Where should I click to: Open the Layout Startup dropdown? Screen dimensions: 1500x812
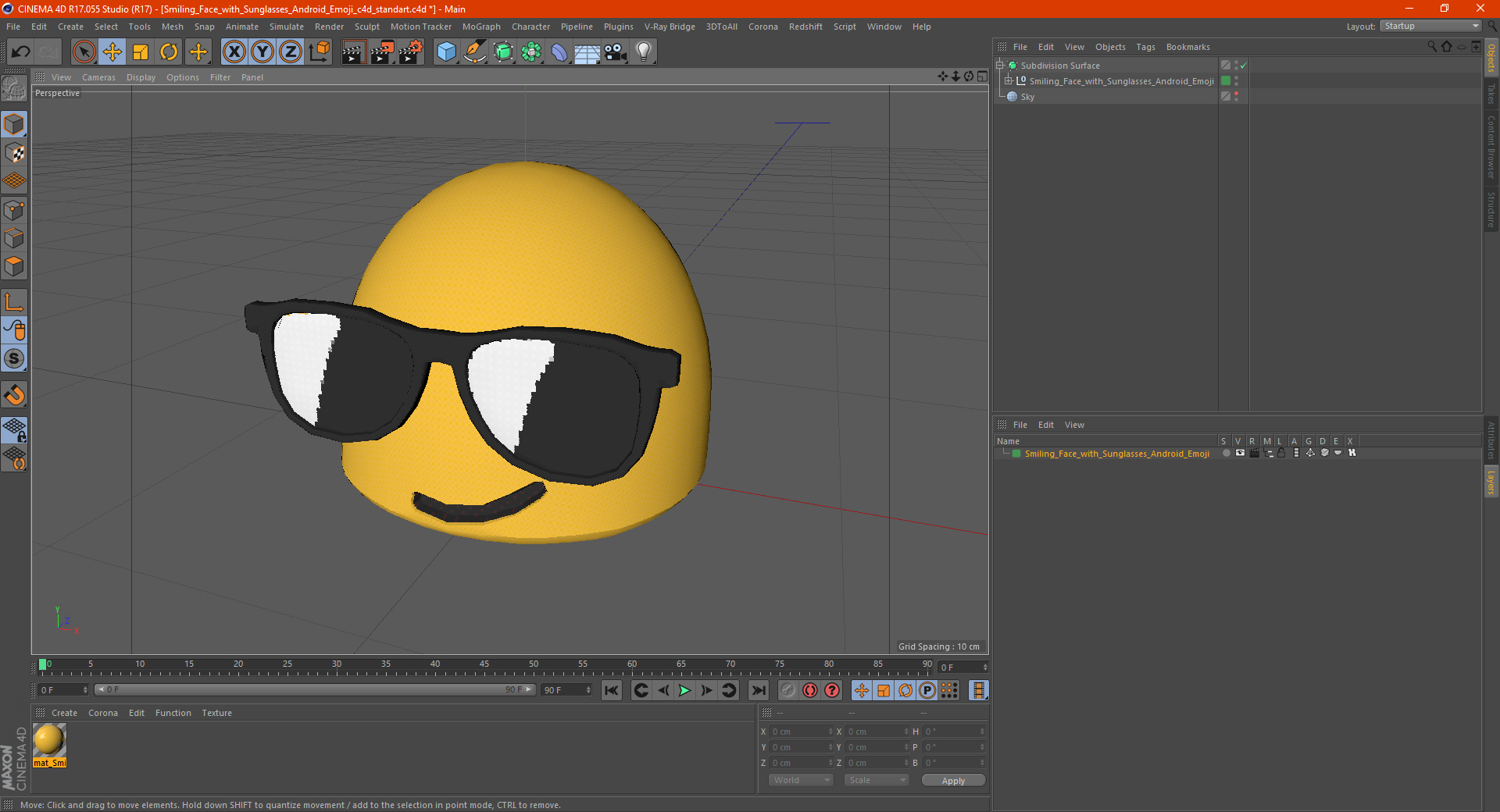[1430, 26]
